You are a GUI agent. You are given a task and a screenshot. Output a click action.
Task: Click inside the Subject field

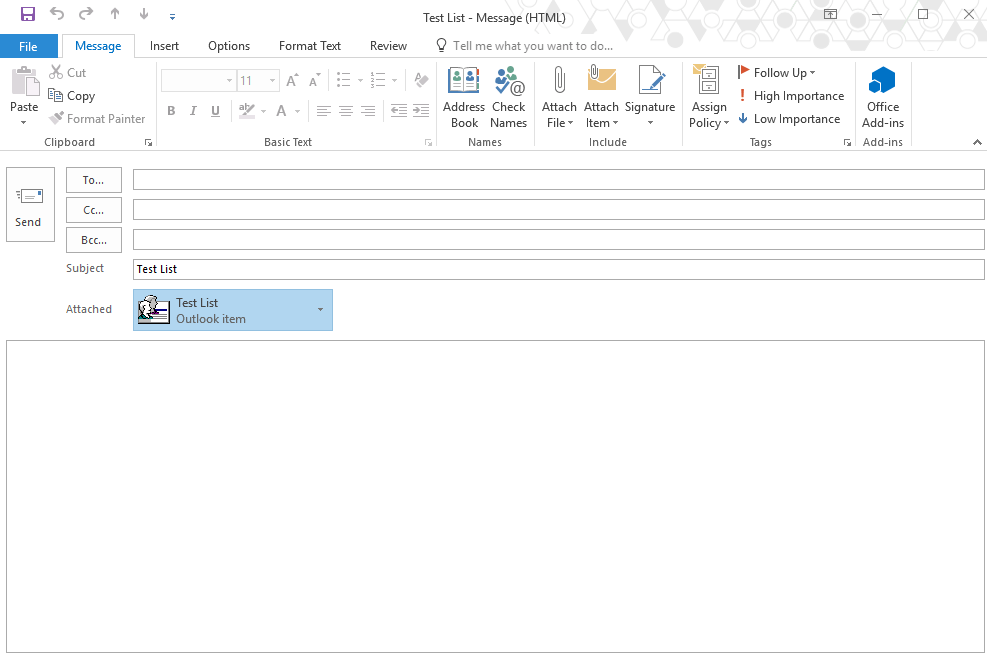pos(400,268)
